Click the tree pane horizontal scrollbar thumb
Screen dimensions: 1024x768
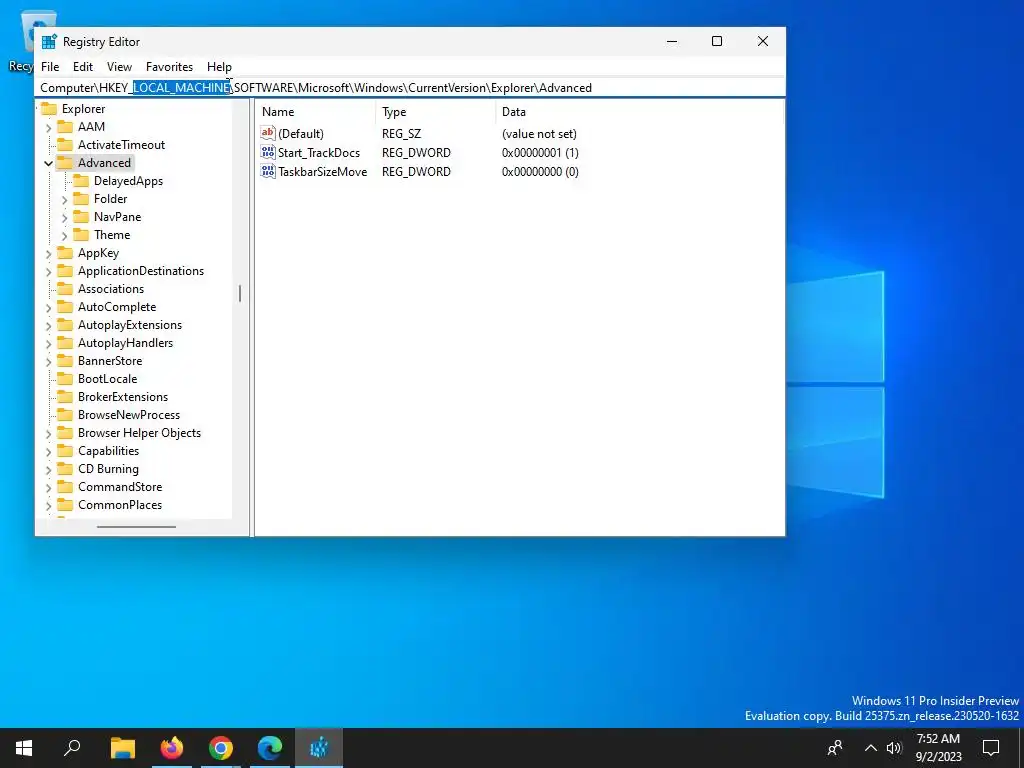pos(136,526)
